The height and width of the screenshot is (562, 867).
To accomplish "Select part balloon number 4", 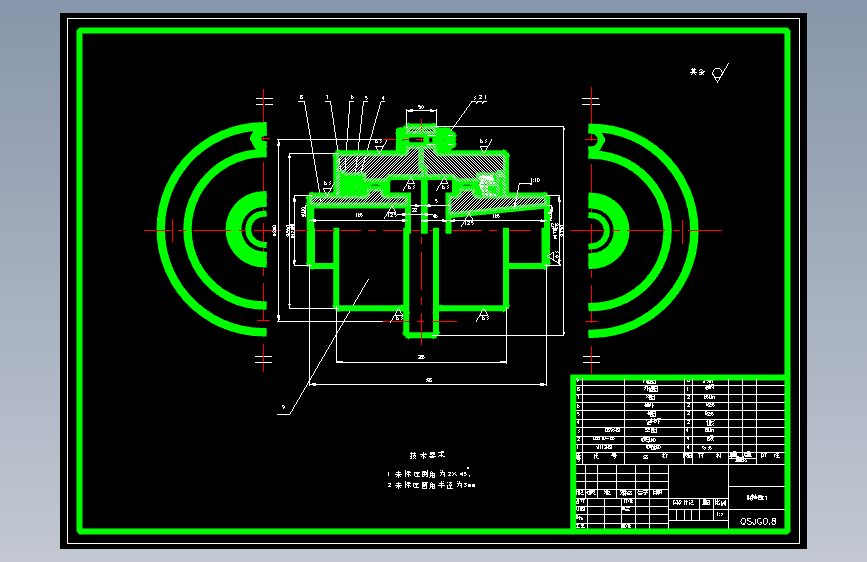I will [x=383, y=98].
